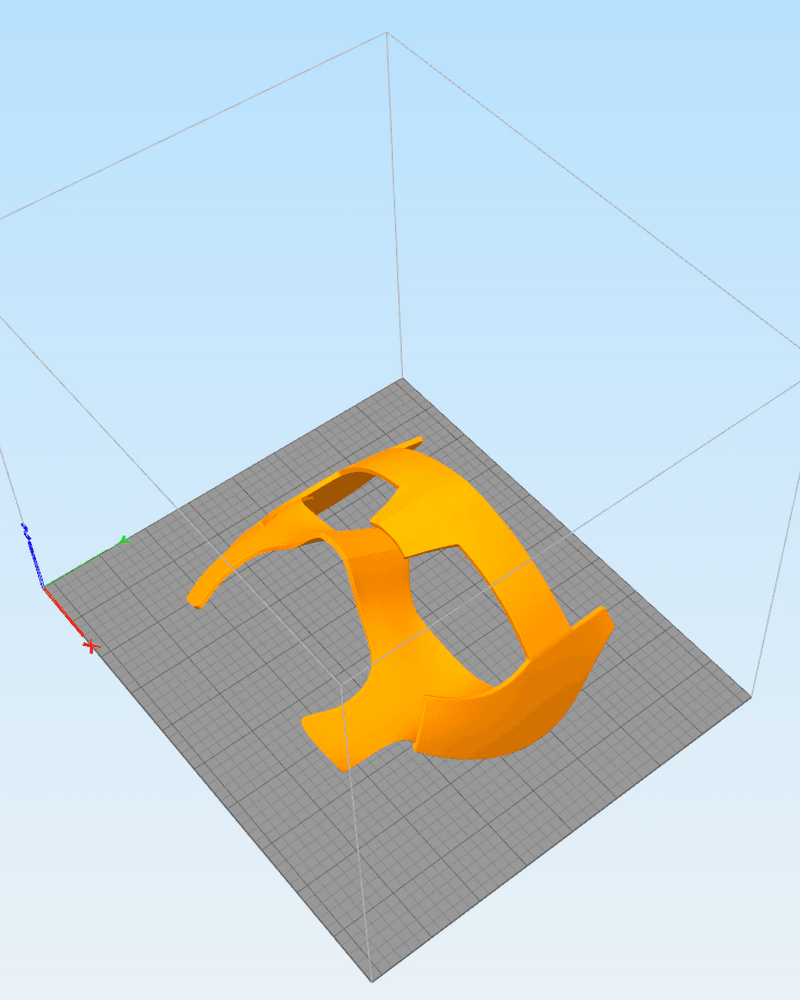Click the gray build plate's far right corner
800x1000 pixels.
coord(750,696)
